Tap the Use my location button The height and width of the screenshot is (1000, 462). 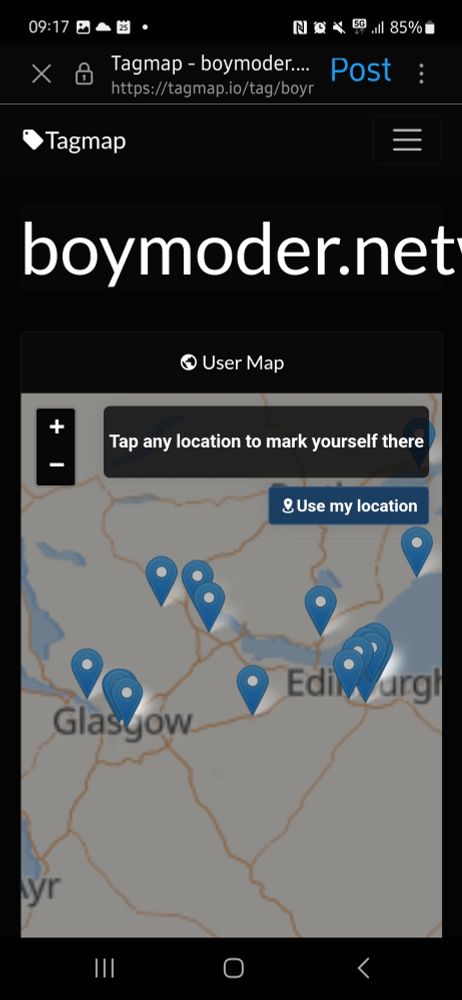point(348,506)
